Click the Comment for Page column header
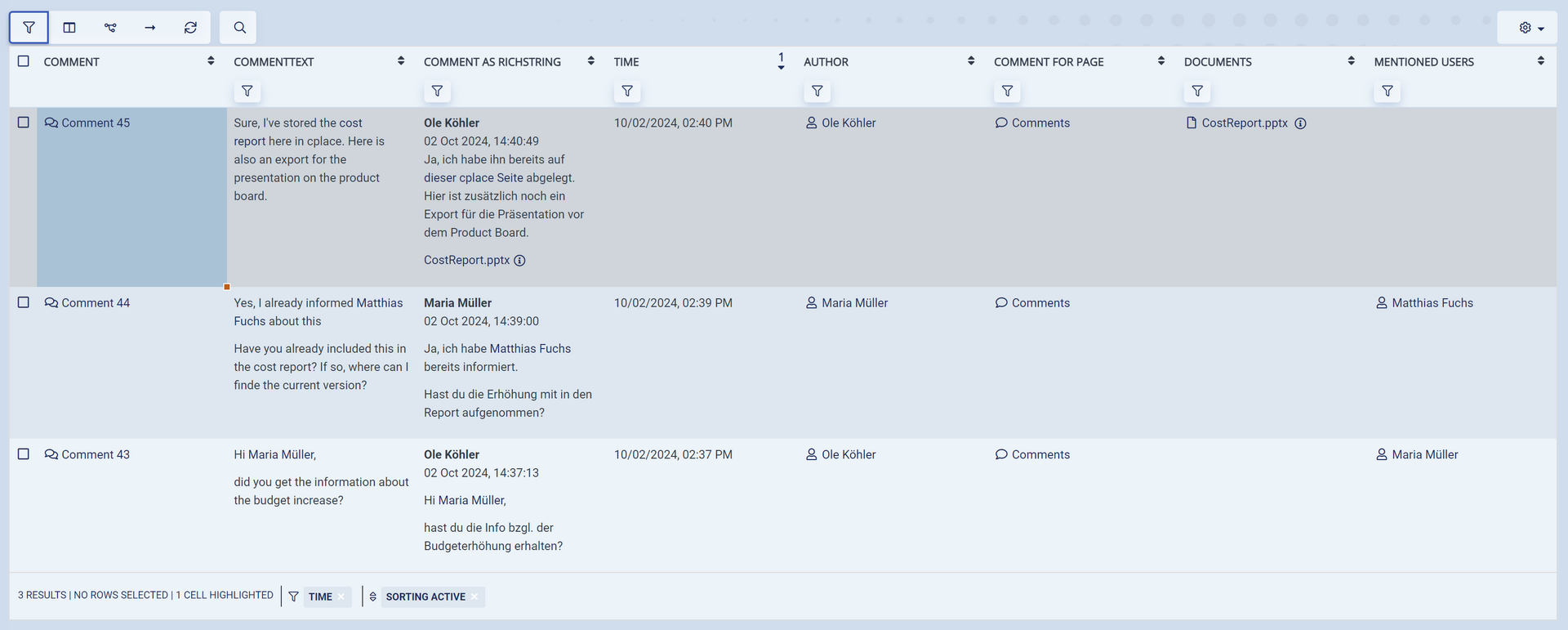 click(1049, 62)
